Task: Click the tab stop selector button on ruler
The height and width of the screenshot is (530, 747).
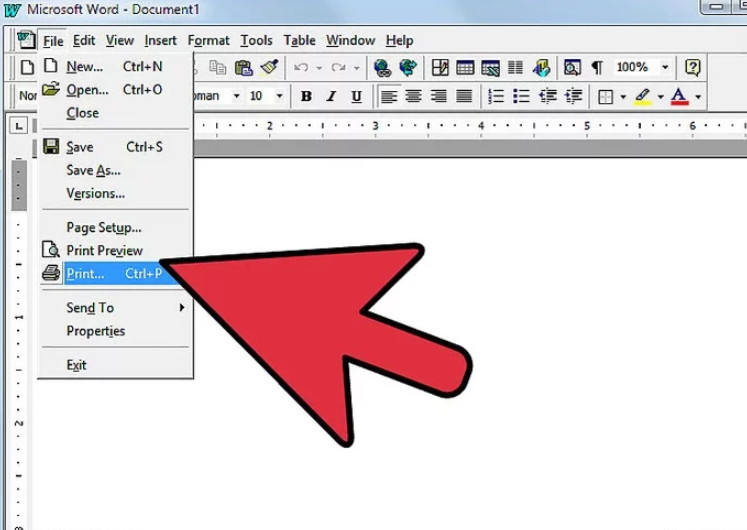Action: (19, 126)
